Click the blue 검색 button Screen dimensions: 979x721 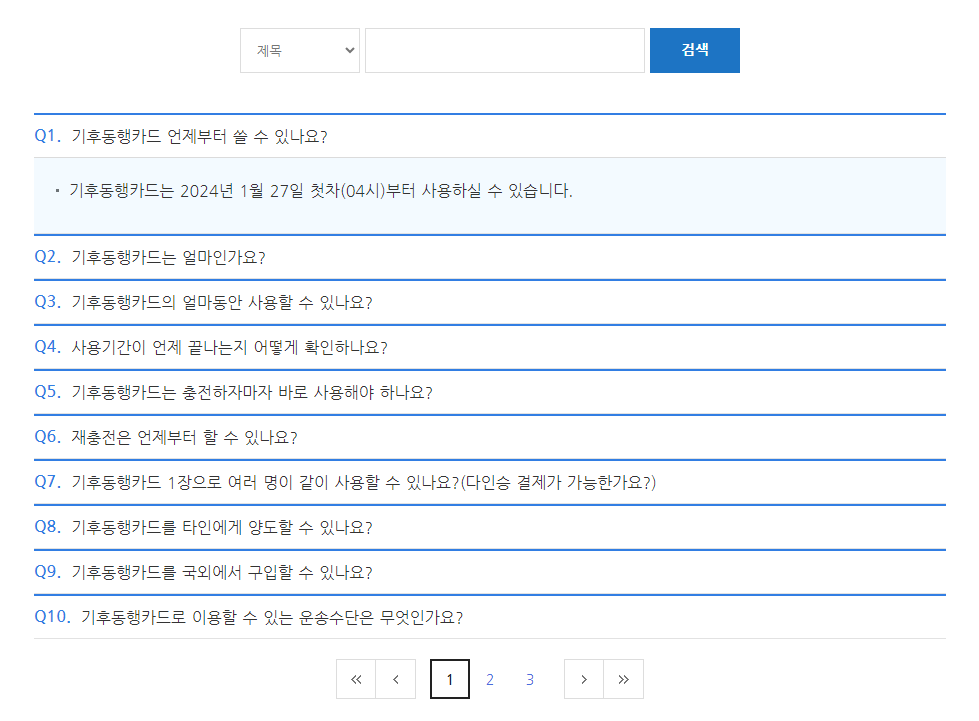click(x=694, y=51)
